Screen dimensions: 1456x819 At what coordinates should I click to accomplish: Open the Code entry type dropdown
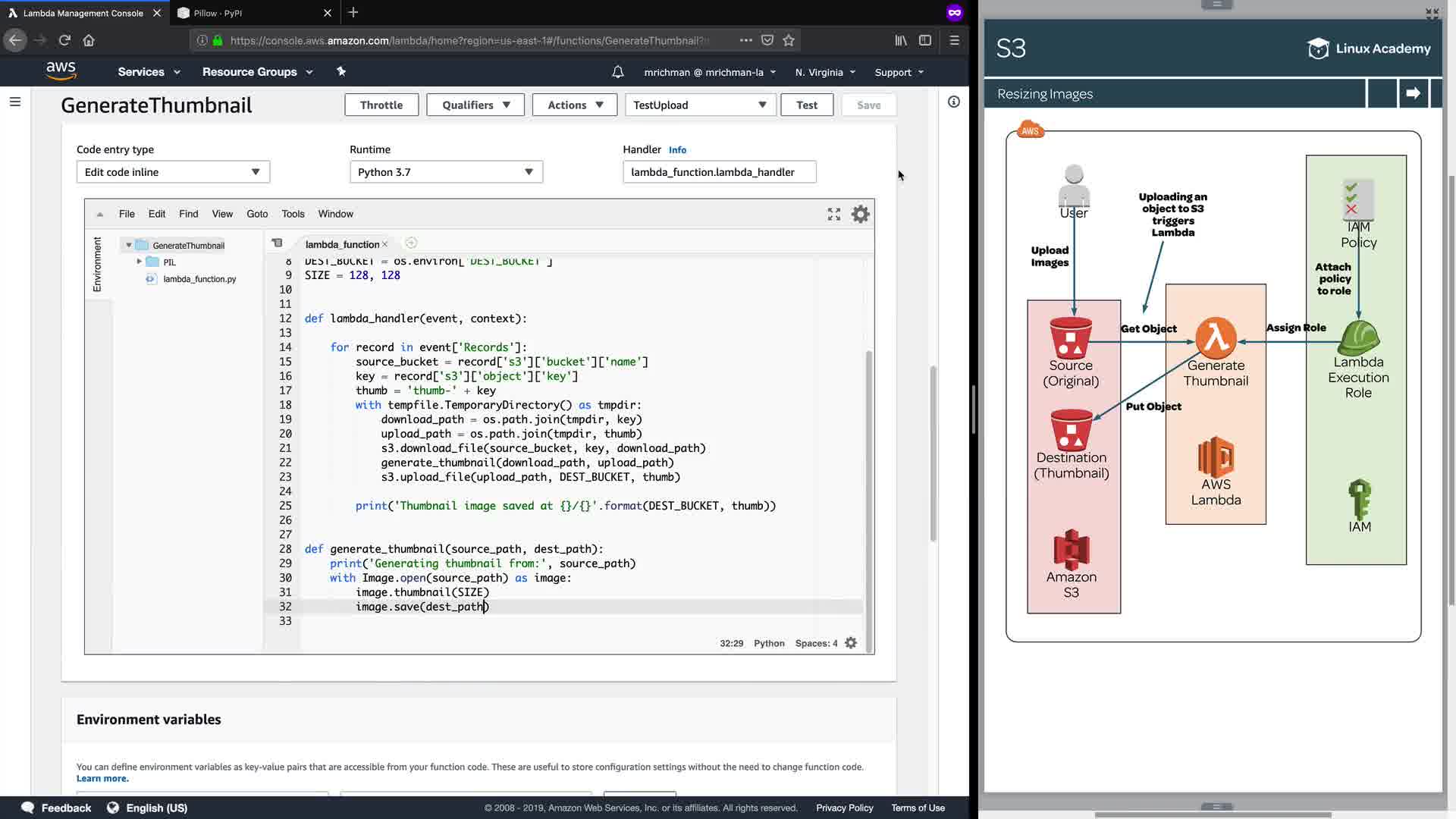[x=173, y=172]
